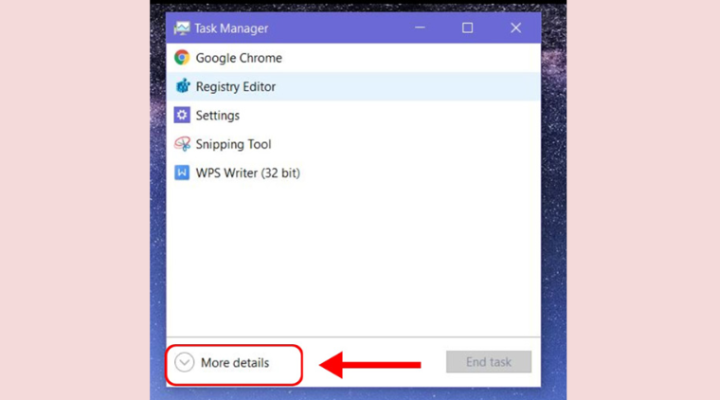Select the Snipping Tool entry text

pyautogui.click(x=233, y=144)
